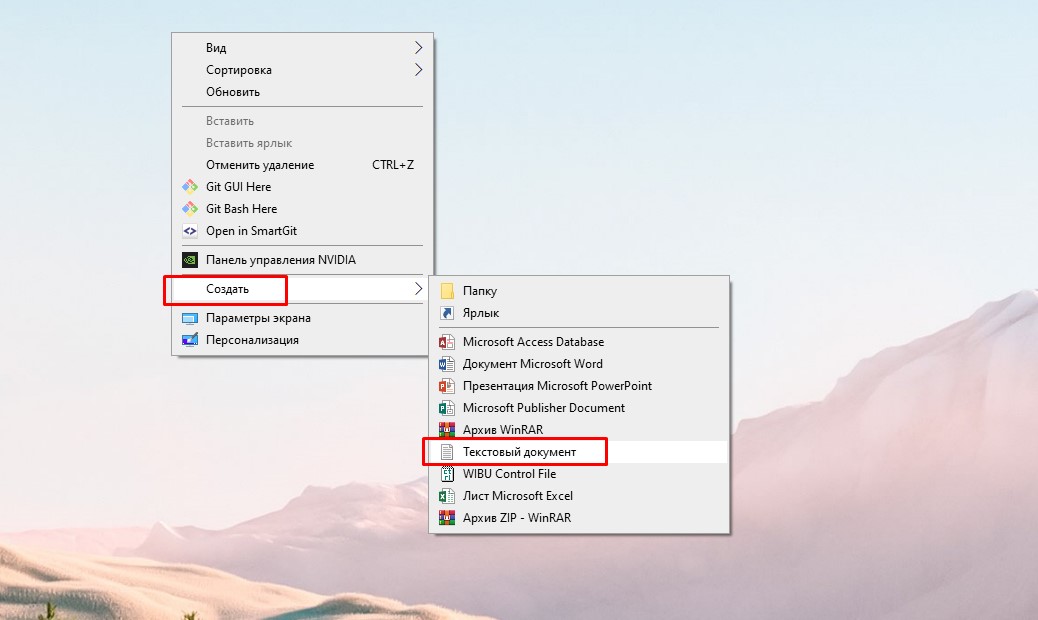Click the Архив WinRAR icon
The image size is (1038, 620).
point(447,430)
